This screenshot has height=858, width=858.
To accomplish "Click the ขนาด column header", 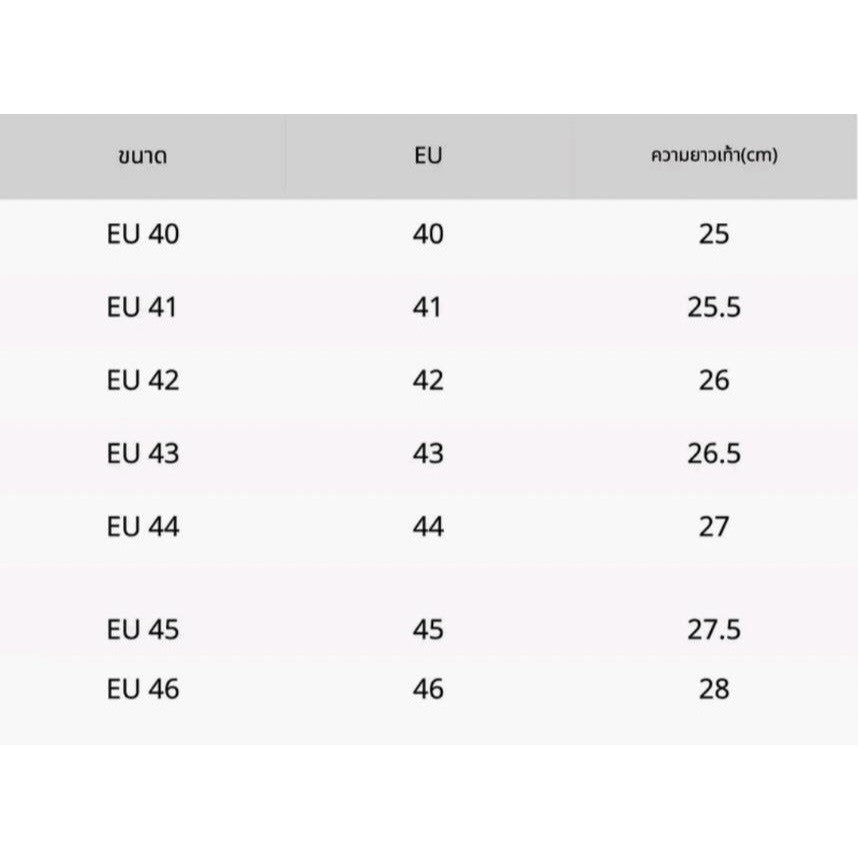I will pos(142,156).
